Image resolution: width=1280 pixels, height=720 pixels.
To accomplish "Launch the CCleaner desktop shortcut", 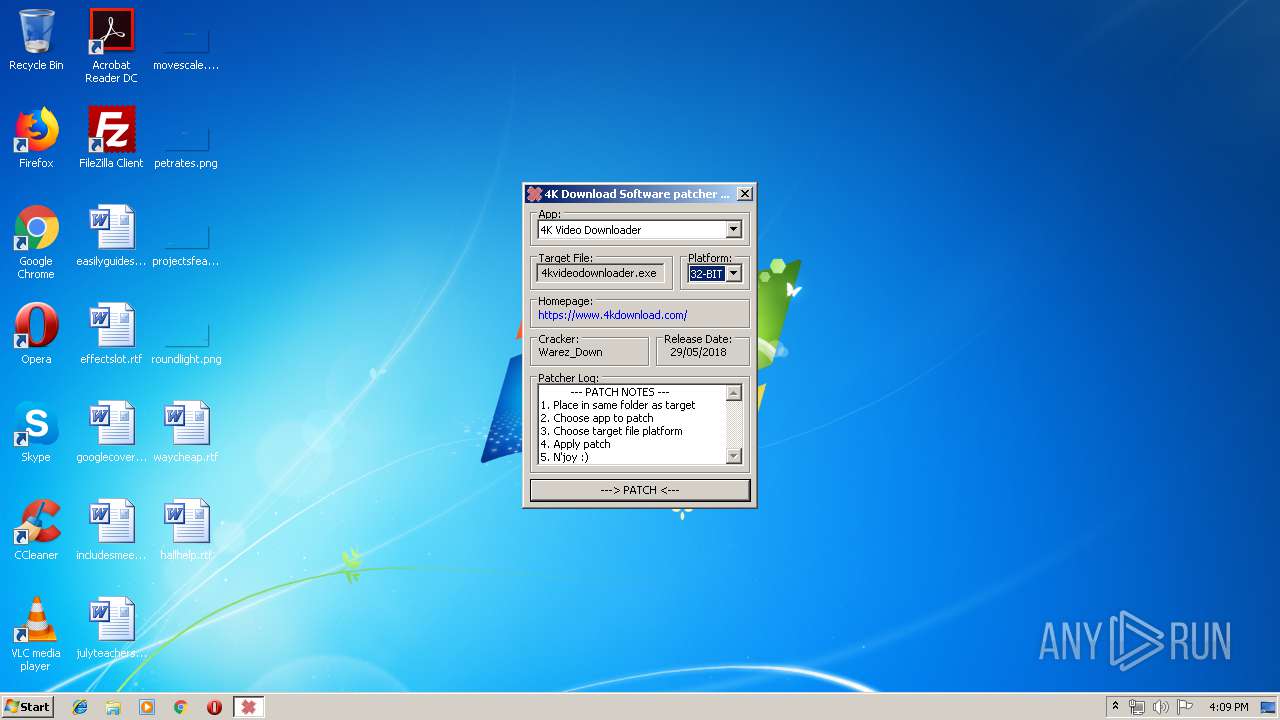I will click(x=36, y=530).
